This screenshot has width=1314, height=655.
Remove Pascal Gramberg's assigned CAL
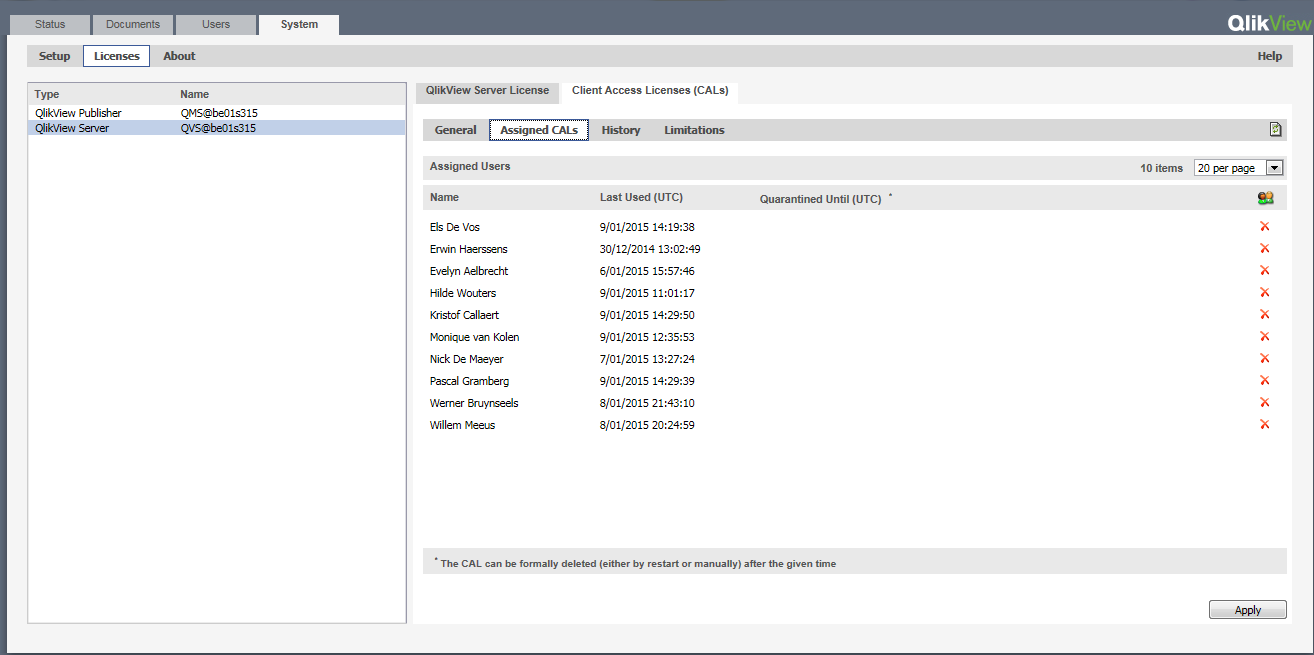pos(1264,381)
